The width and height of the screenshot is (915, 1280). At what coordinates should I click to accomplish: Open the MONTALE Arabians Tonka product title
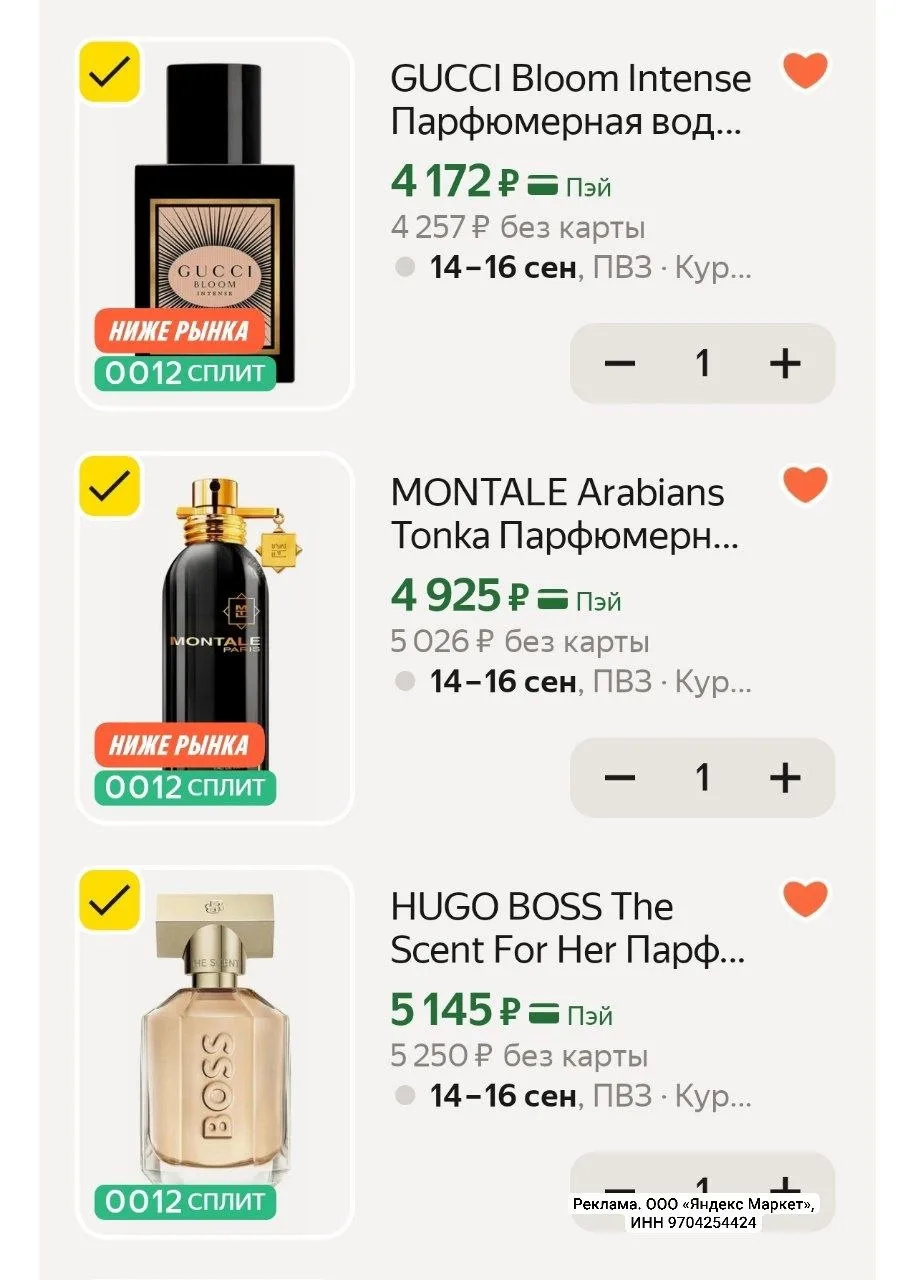tap(565, 514)
